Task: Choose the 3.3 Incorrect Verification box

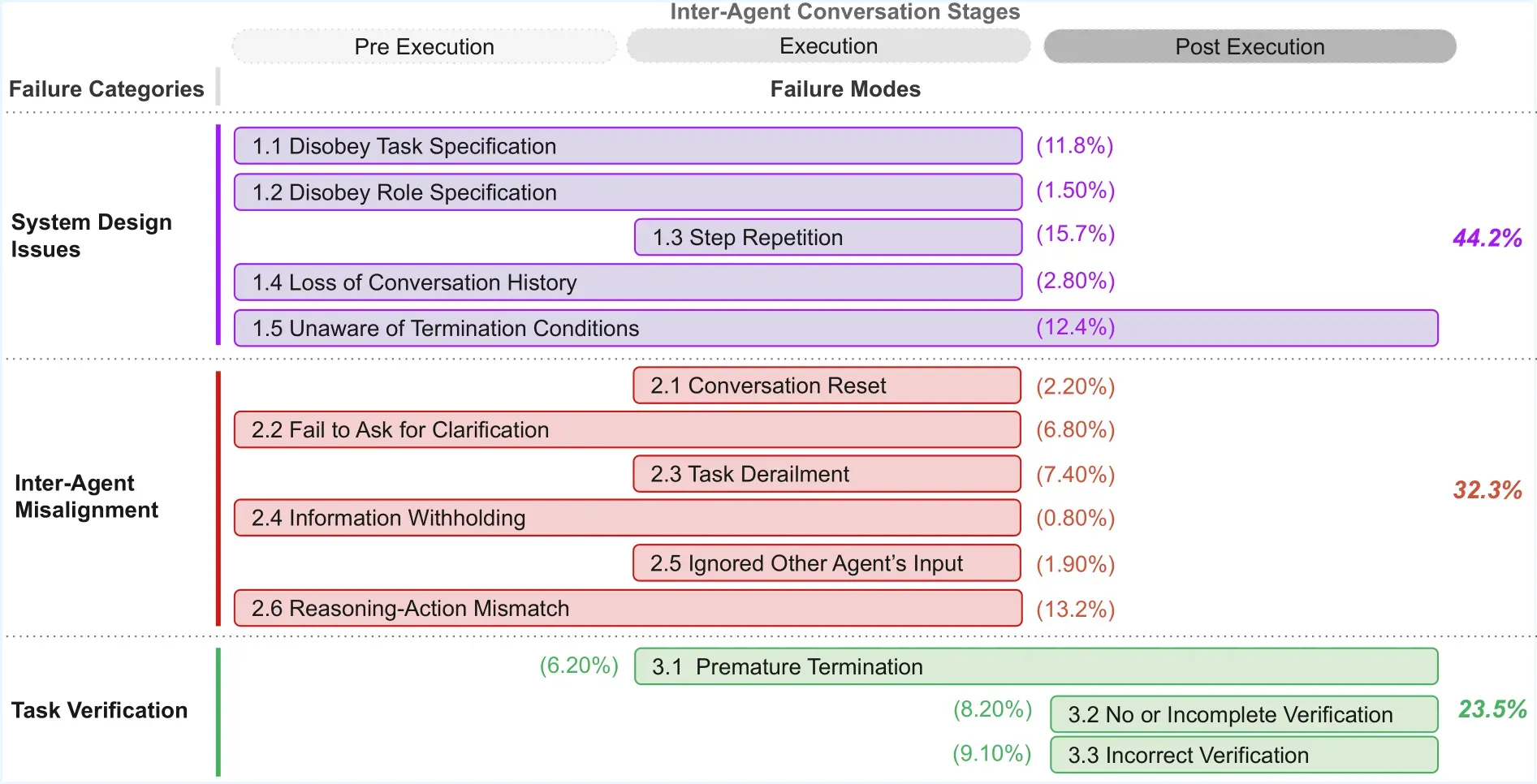Action: click(x=1243, y=755)
